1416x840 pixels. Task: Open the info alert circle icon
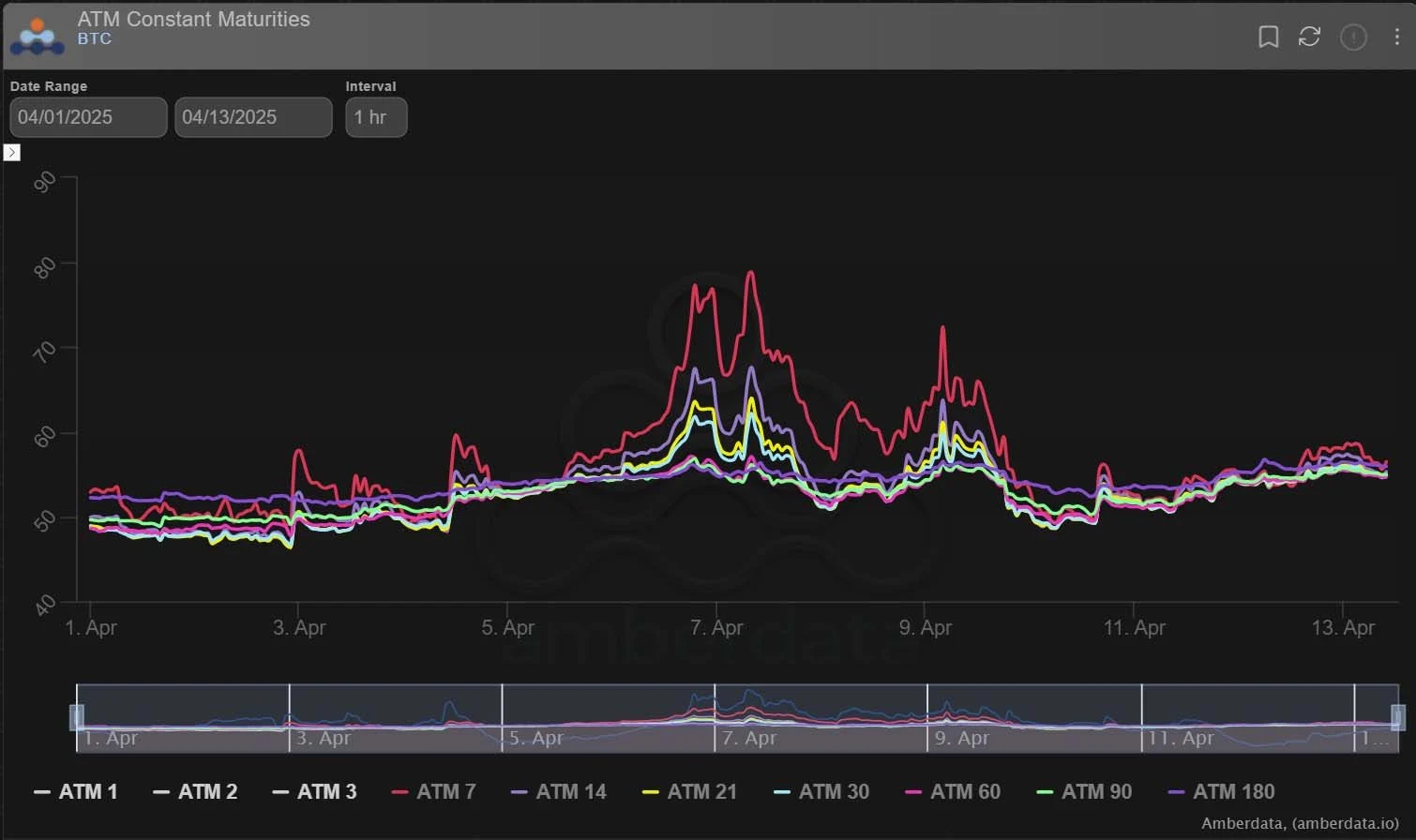pyautogui.click(x=1353, y=37)
